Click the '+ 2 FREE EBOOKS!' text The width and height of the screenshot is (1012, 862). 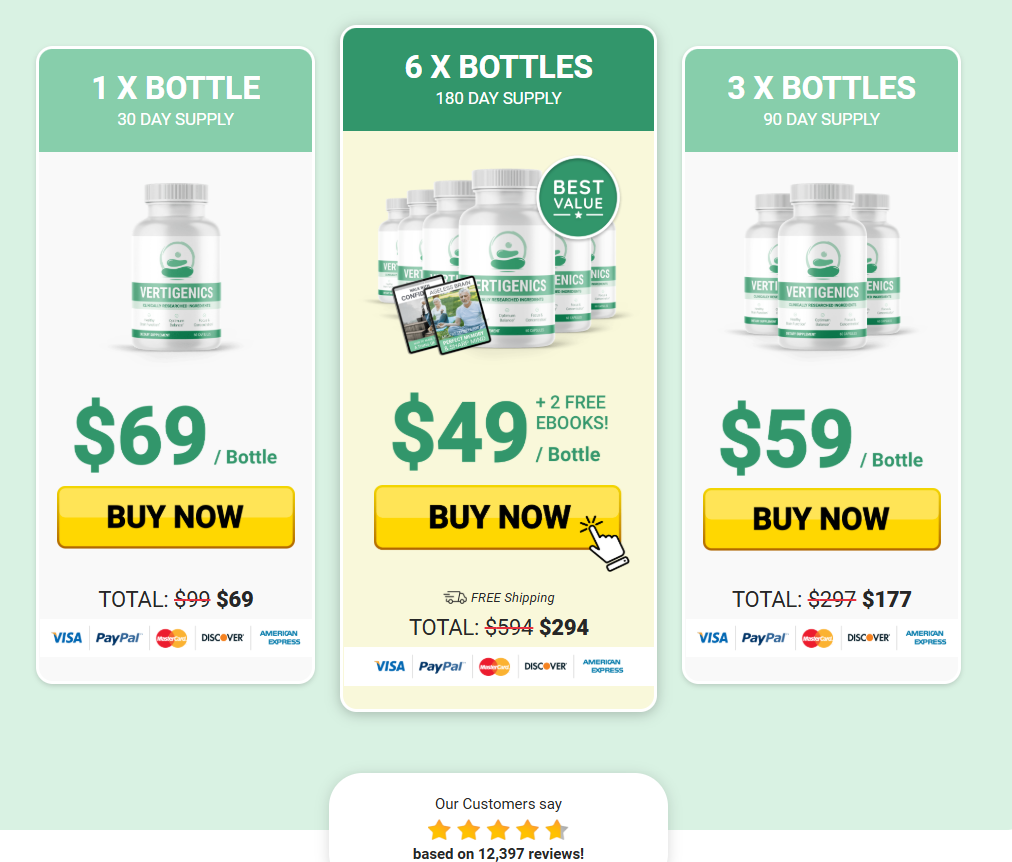click(x=572, y=413)
